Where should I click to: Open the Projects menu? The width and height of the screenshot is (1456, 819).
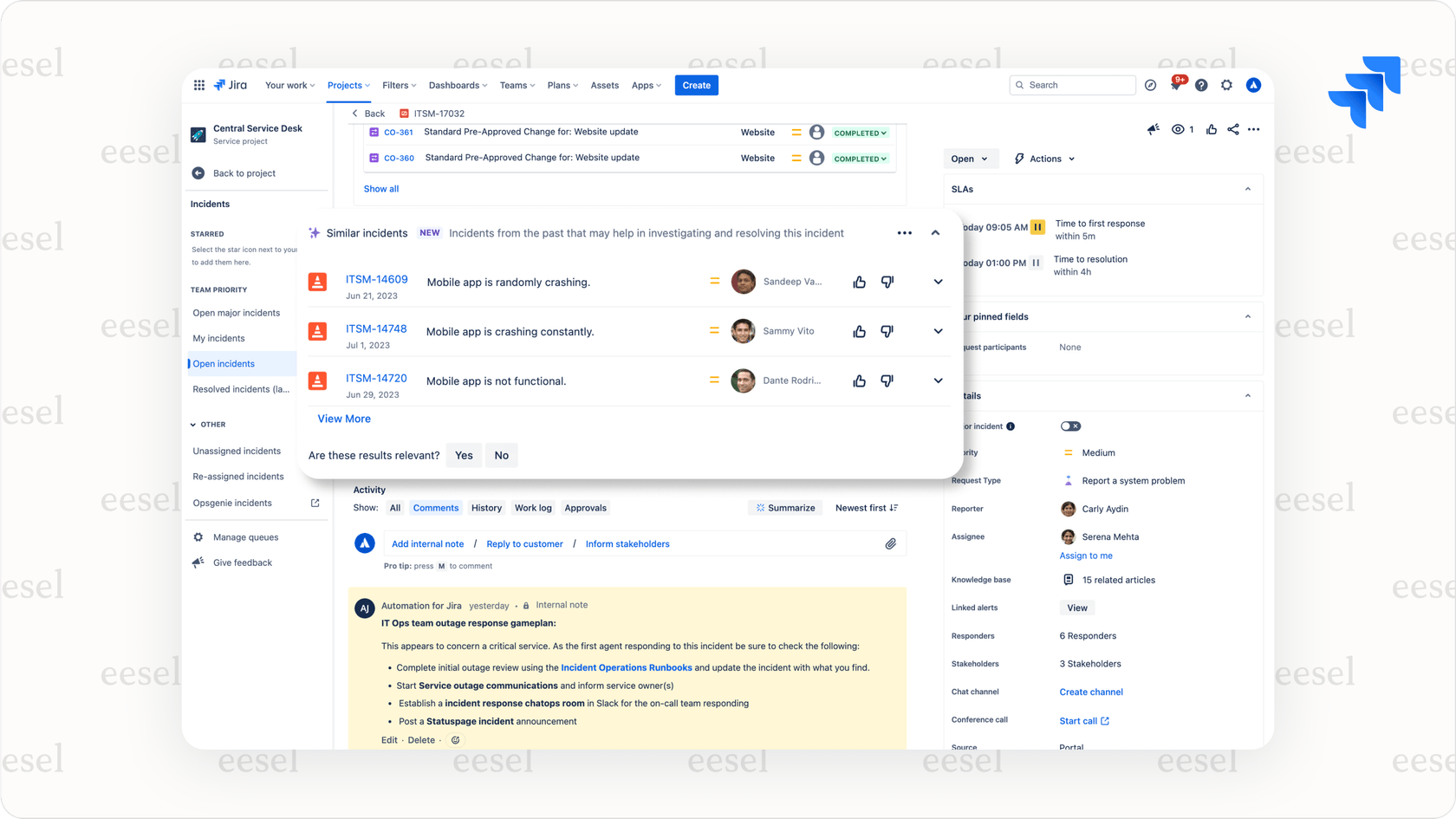tap(348, 85)
